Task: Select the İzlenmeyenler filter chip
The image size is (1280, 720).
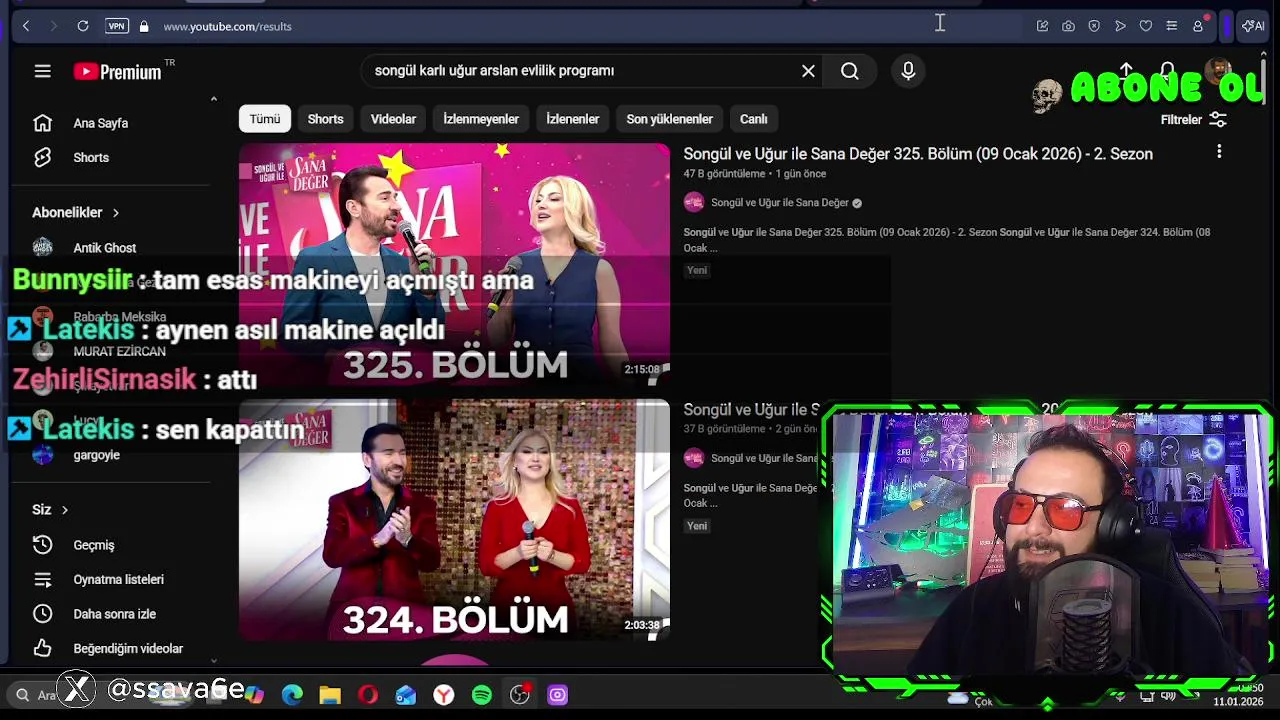Action: 481,119
